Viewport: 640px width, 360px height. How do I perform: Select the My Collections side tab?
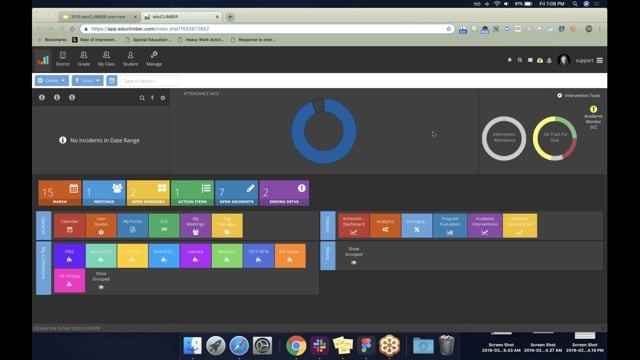44,268
